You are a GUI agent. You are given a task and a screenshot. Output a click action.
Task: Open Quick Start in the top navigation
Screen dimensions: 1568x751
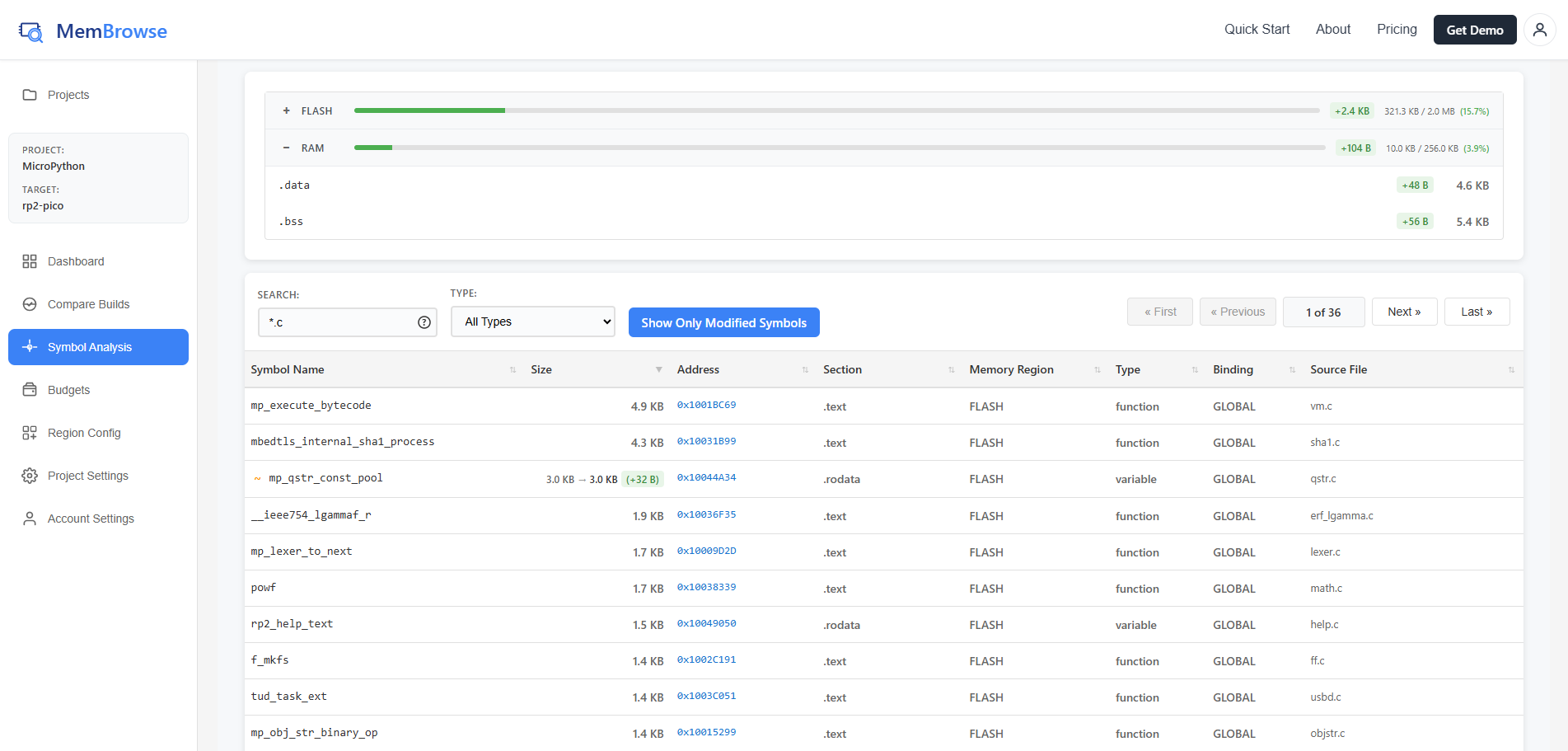[x=1257, y=30]
